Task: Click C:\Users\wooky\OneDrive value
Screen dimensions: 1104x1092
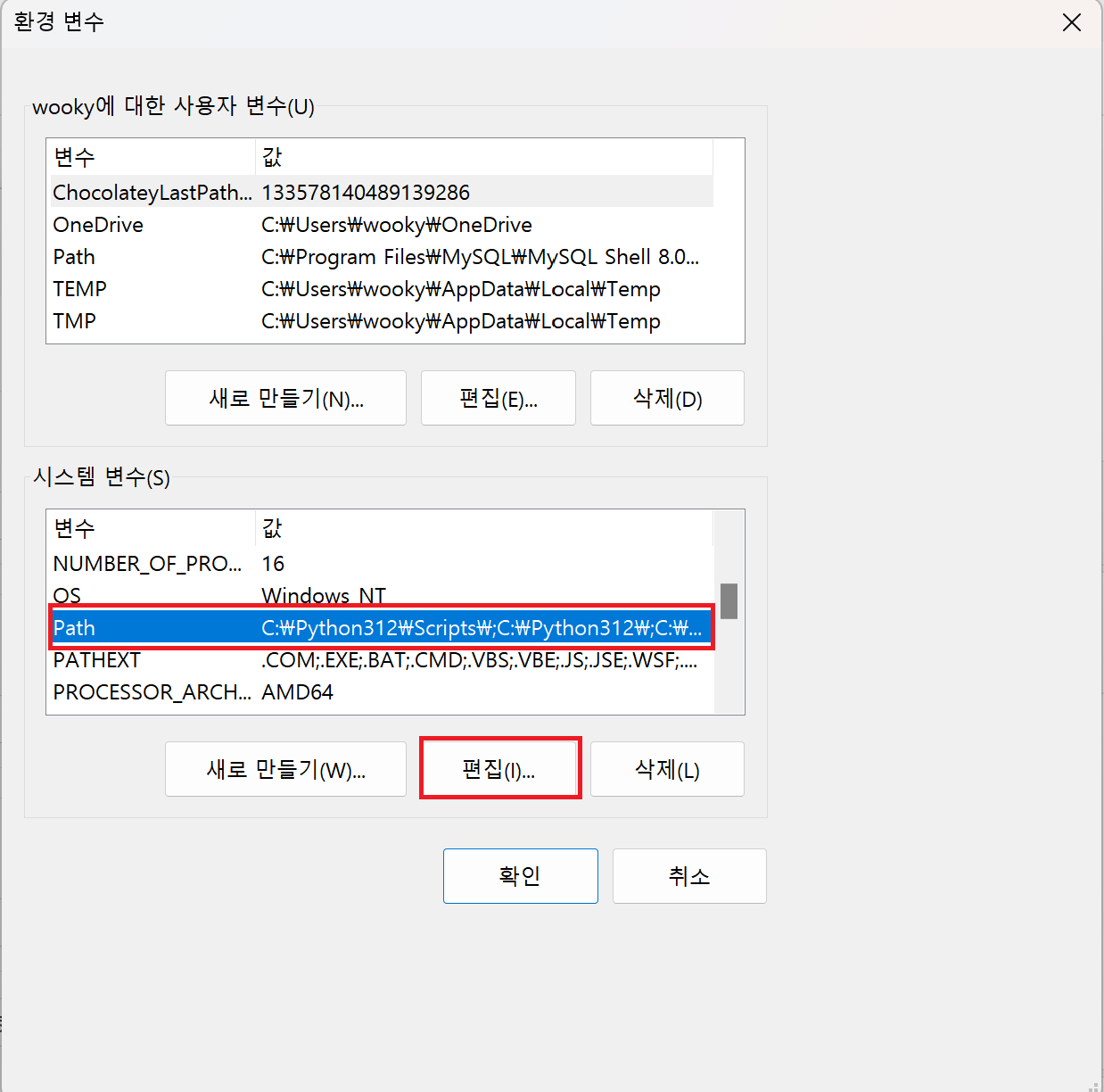Action: [397, 224]
